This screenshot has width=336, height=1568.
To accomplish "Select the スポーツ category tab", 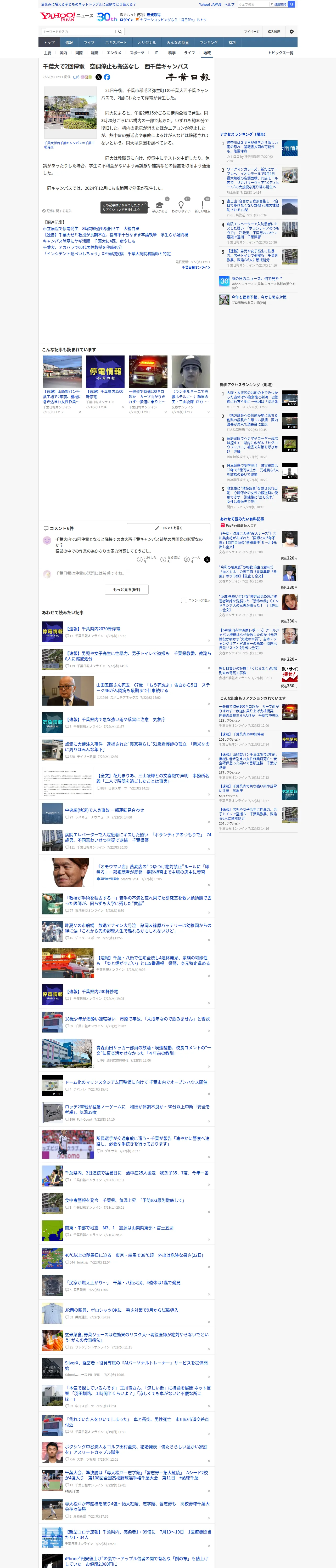I will click(x=137, y=53).
